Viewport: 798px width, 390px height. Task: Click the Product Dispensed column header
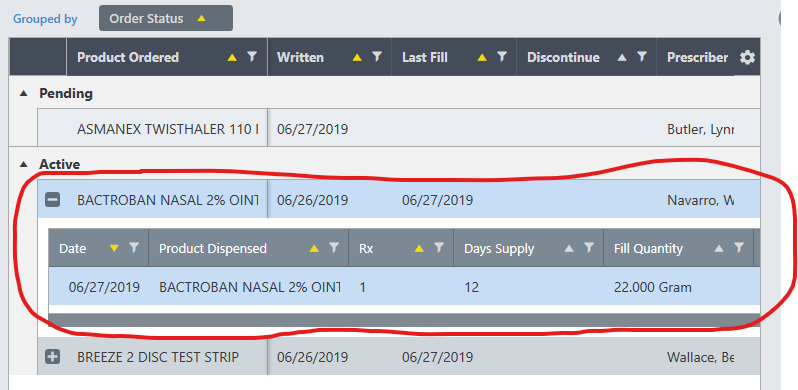(249, 248)
